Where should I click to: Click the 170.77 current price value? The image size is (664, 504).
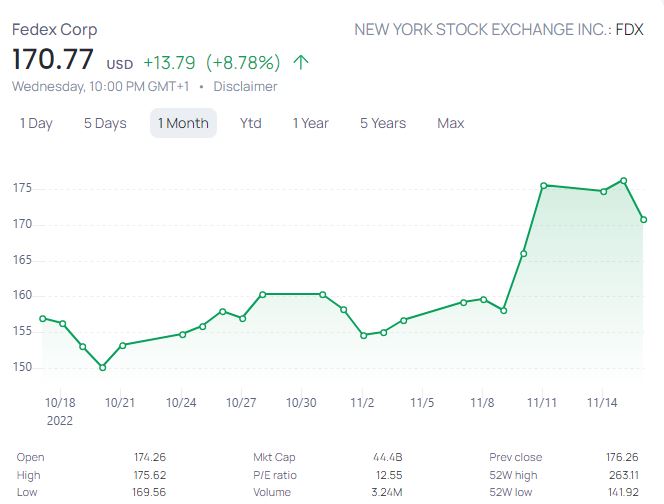click(x=55, y=60)
